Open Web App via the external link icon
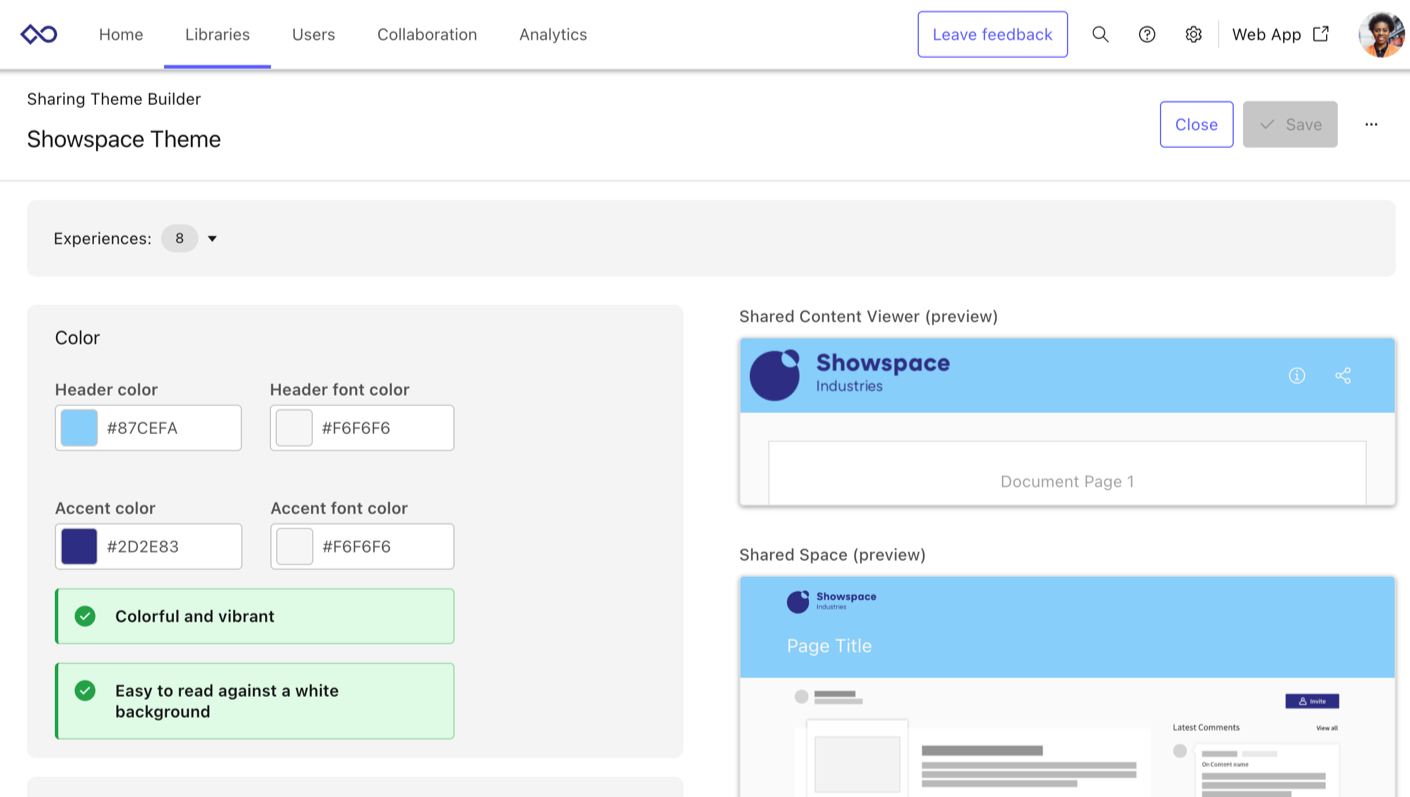Image resolution: width=1410 pixels, height=797 pixels. (1320, 33)
